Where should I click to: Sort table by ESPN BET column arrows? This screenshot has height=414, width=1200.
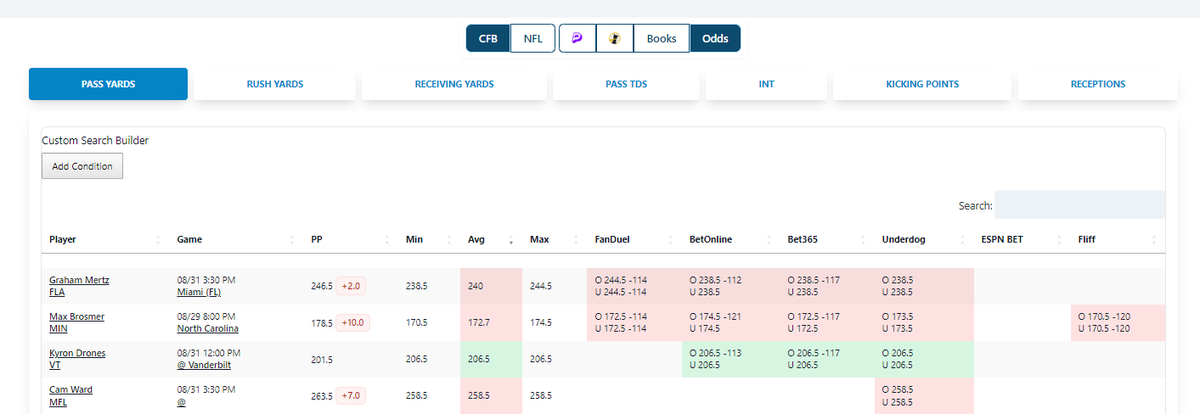(x=1060, y=240)
